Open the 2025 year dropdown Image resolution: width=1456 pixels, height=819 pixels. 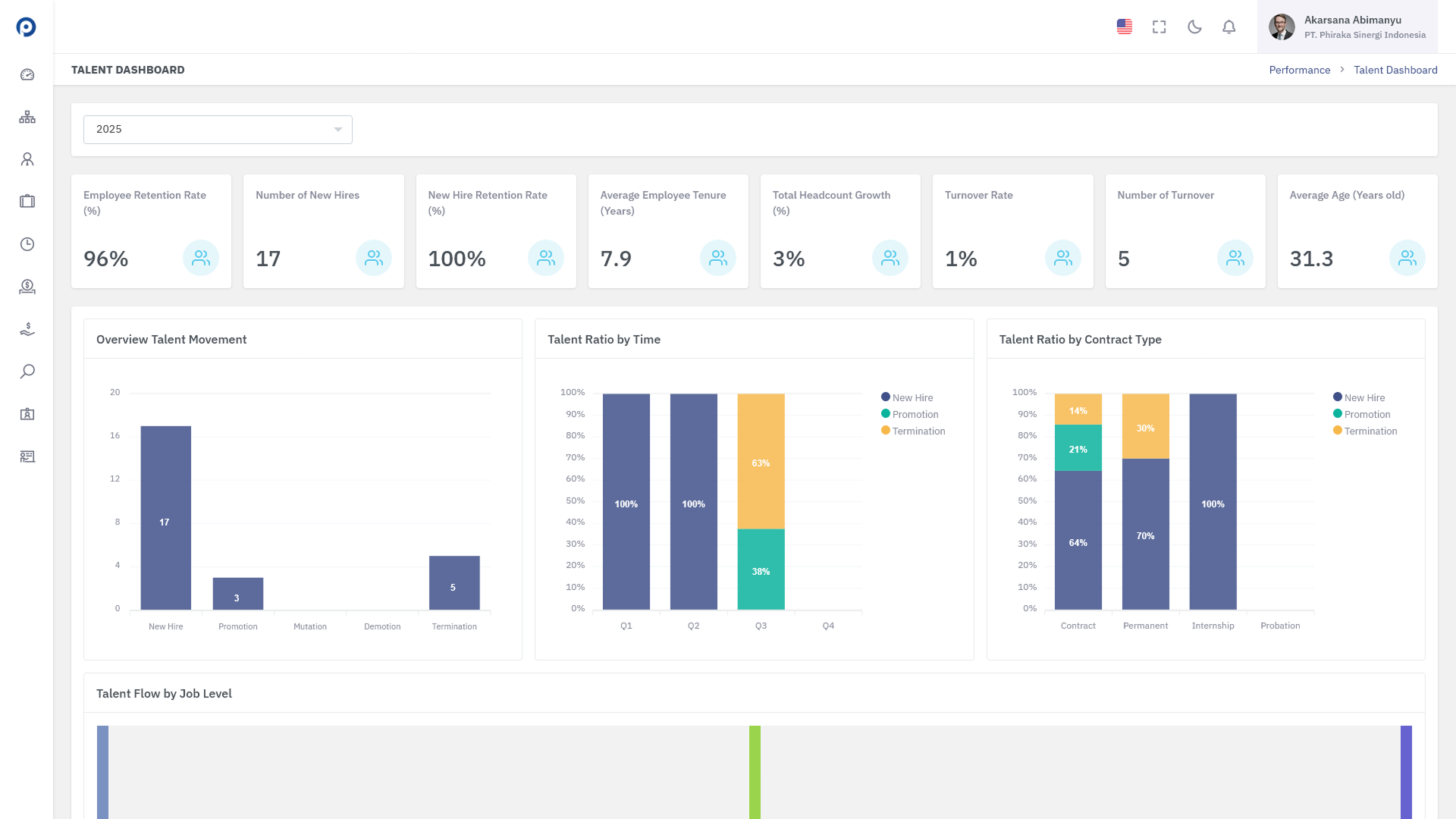(x=218, y=130)
